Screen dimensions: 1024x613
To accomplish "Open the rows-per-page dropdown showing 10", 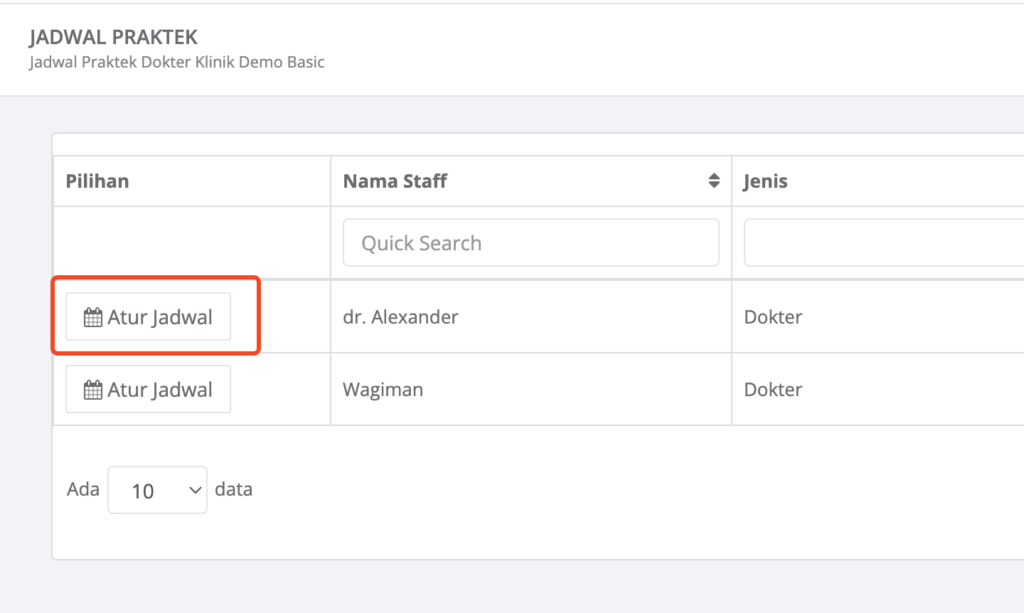I will tap(157, 491).
